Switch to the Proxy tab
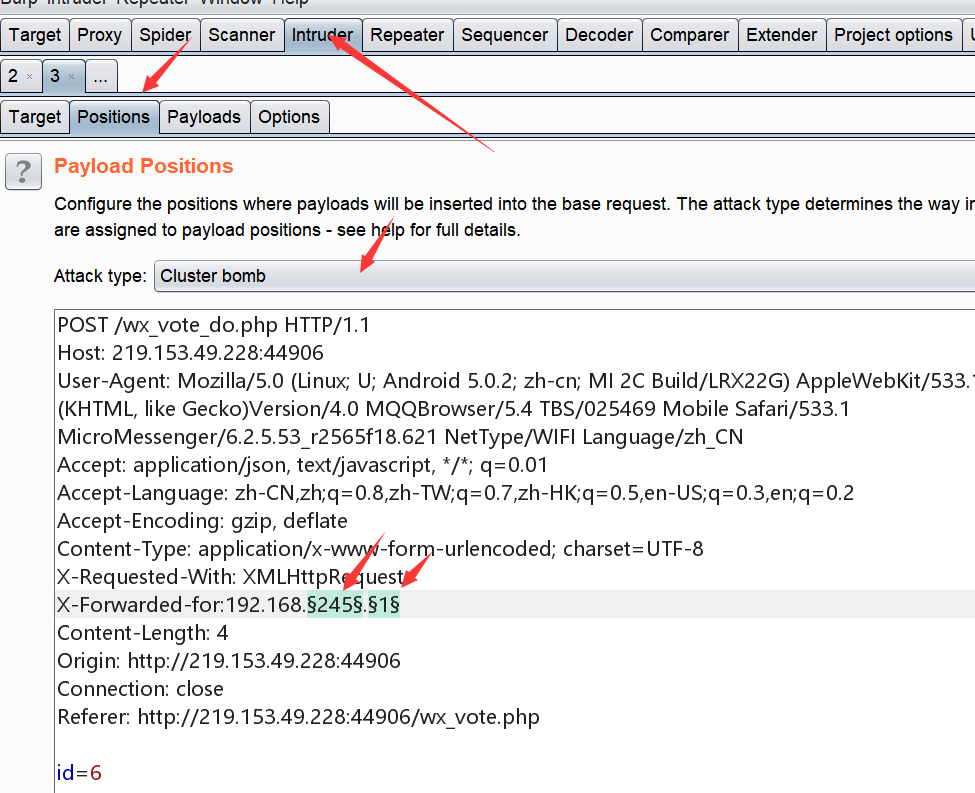Screen dimensions: 975x793 (x=99, y=35)
